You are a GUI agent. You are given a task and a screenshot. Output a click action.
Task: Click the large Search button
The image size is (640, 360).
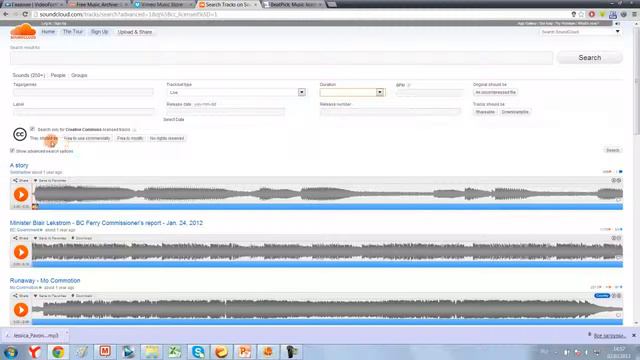coord(589,58)
